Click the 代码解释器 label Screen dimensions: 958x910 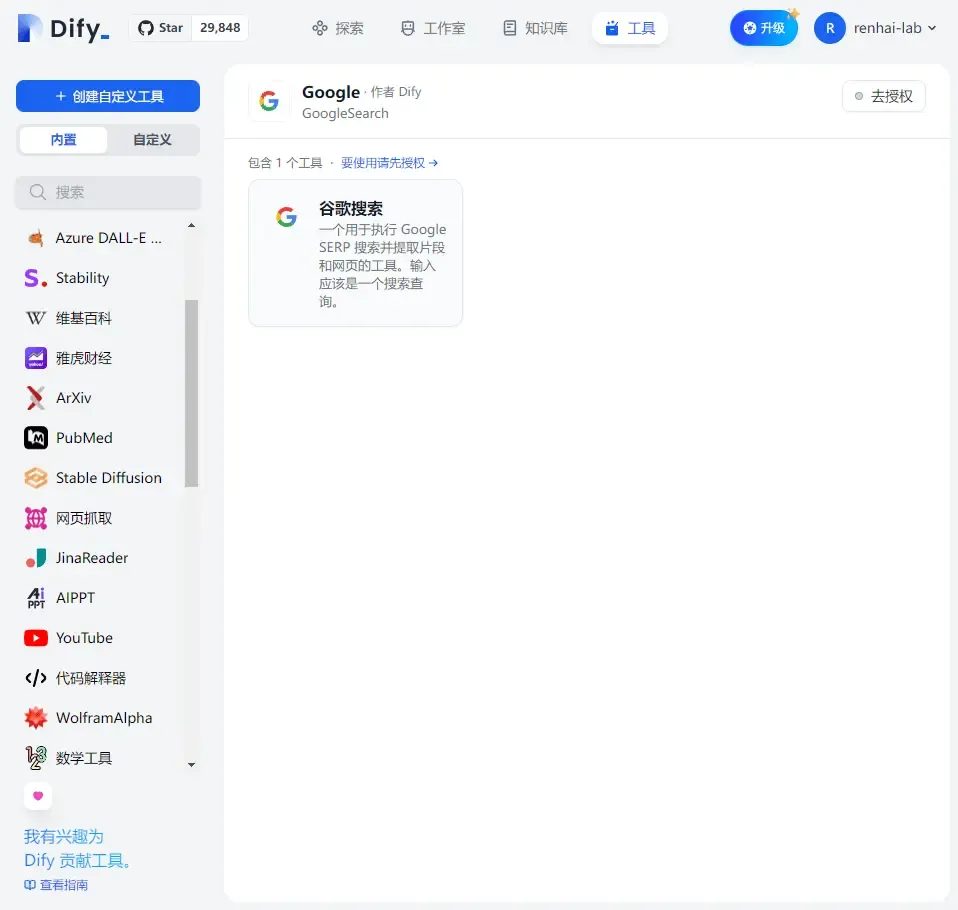pyautogui.click(x=90, y=678)
